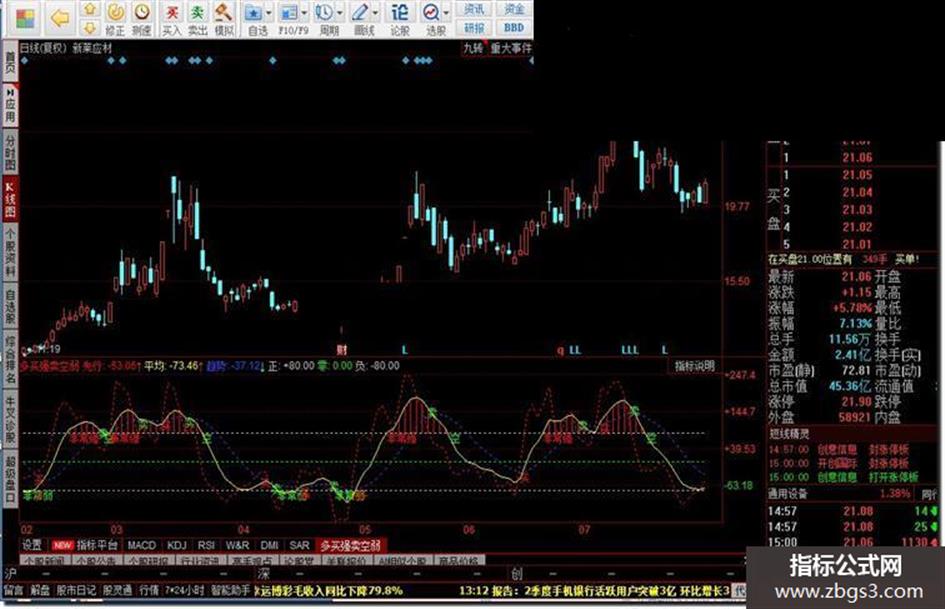Select the 多买强卖空弱 indicator tab

(351, 546)
